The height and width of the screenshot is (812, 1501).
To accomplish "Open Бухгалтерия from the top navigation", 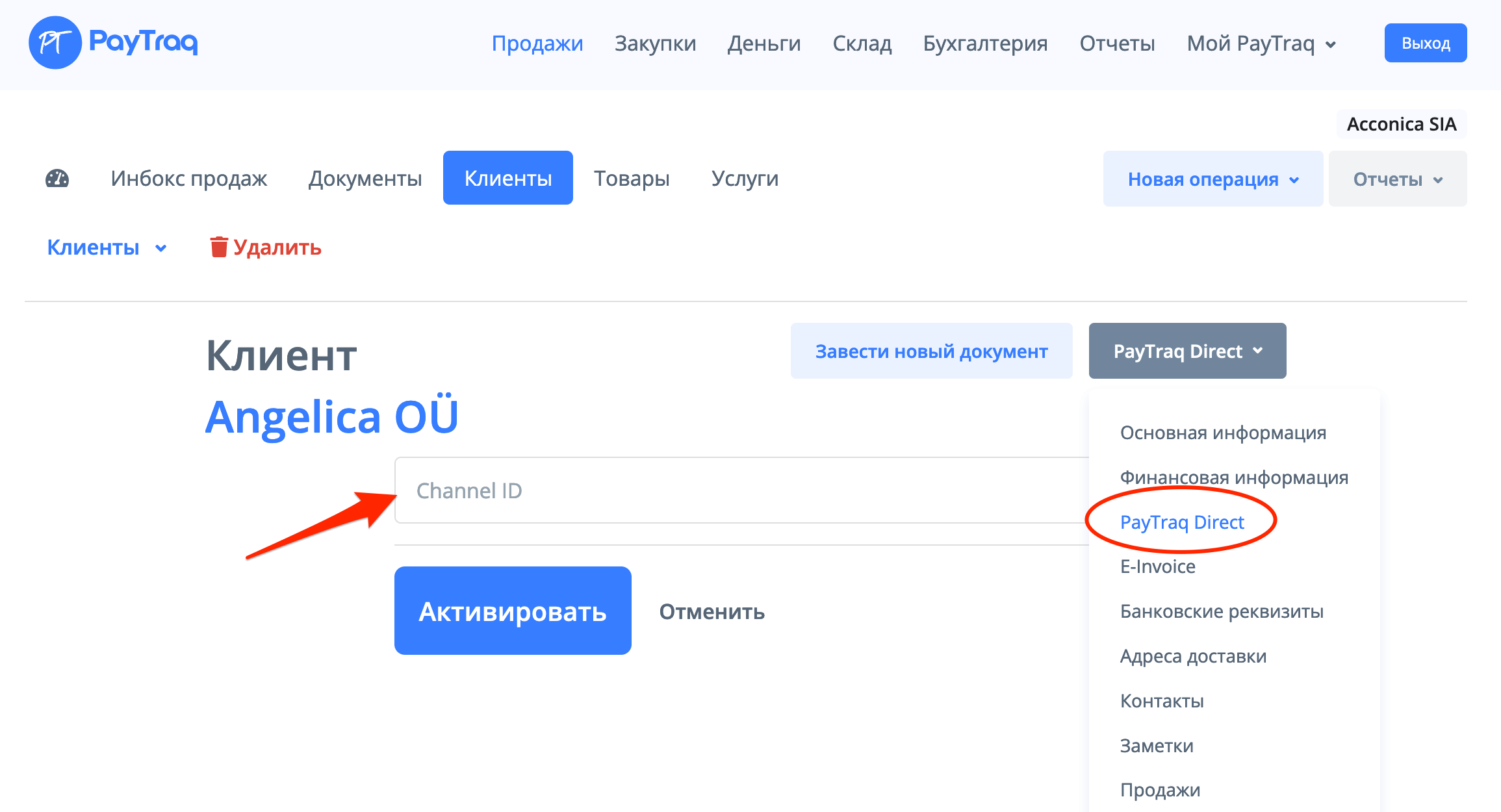I will tap(985, 44).
